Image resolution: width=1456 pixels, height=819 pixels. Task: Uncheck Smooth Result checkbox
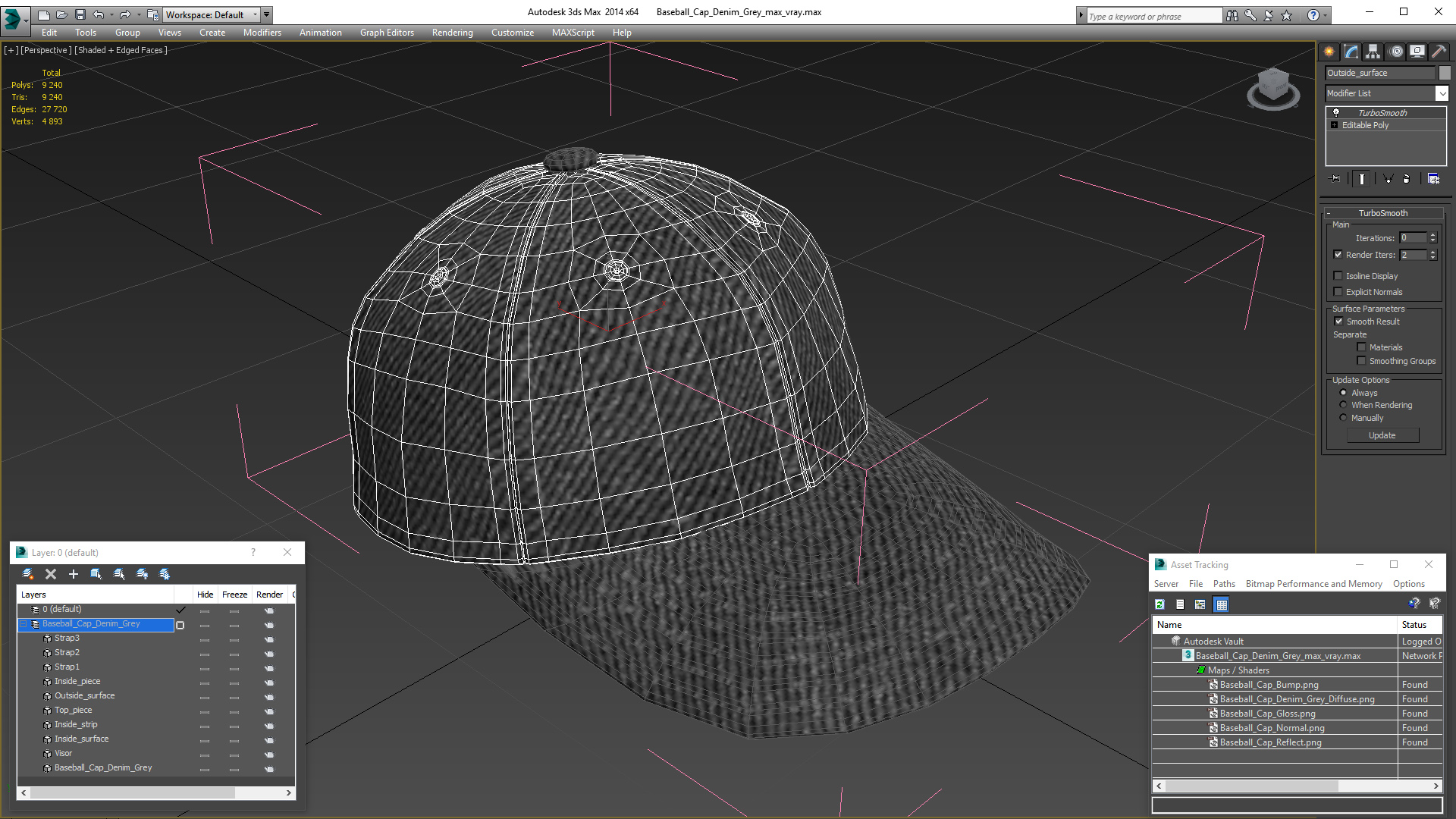point(1338,322)
